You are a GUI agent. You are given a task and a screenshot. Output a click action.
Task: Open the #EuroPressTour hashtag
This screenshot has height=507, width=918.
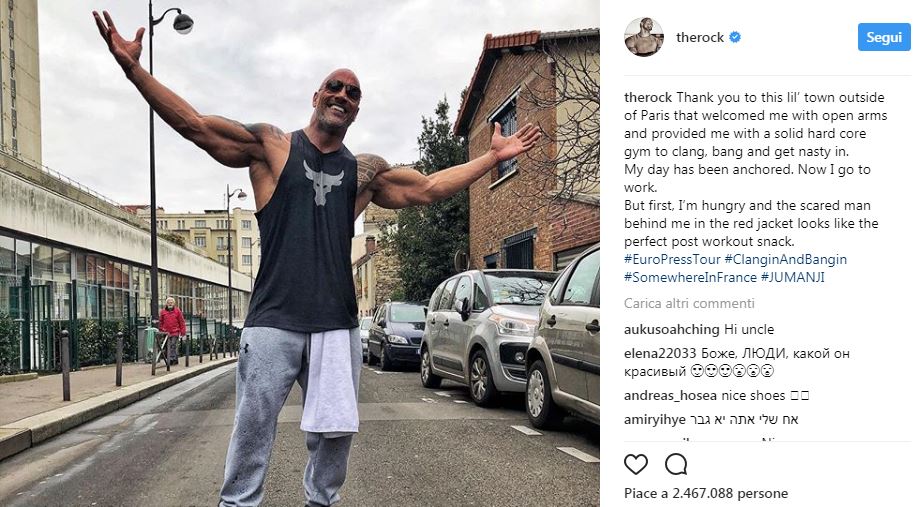pyautogui.click(x=672, y=259)
